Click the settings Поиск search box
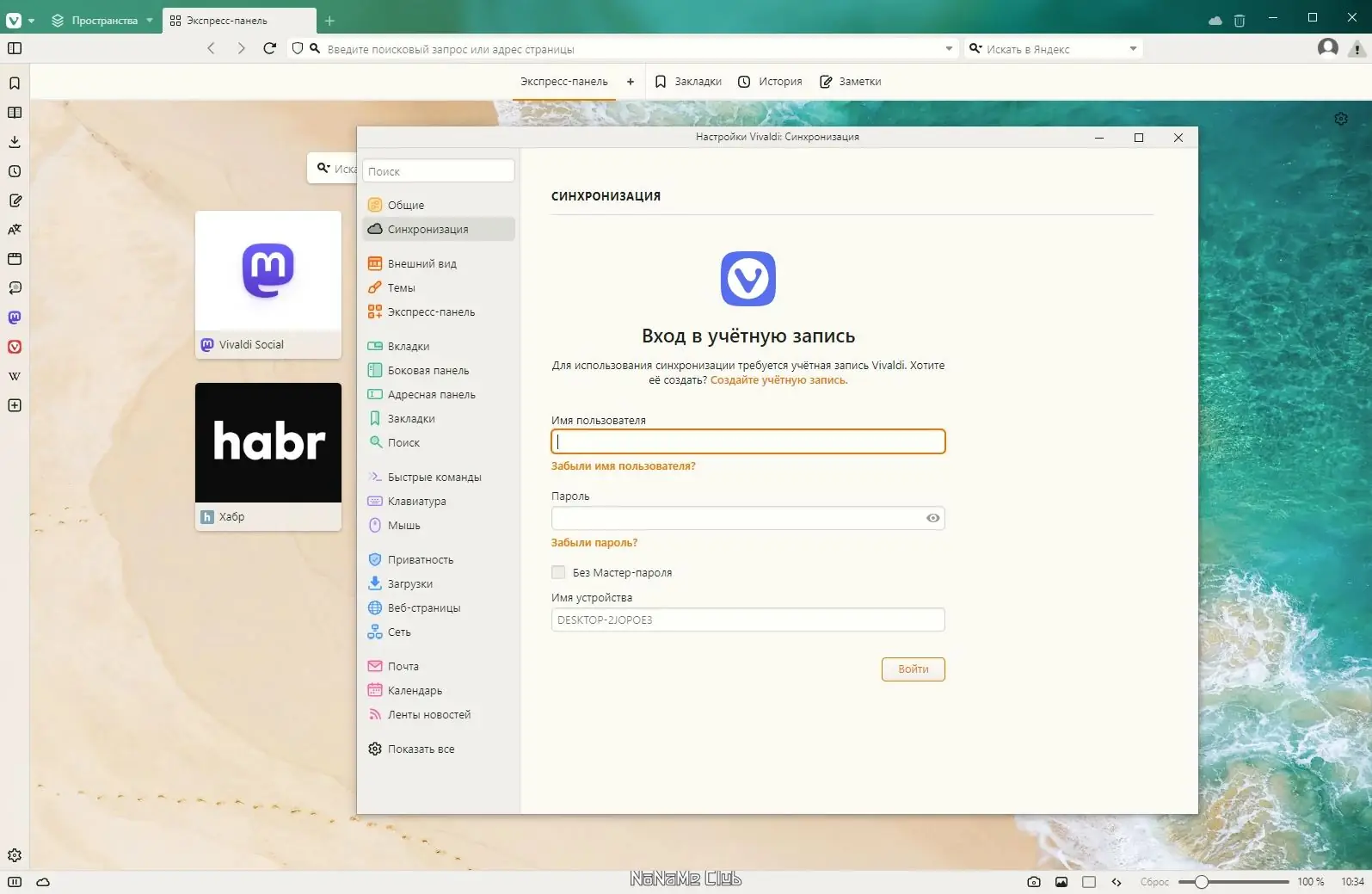The width and height of the screenshot is (1372, 894). click(x=439, y=171)
